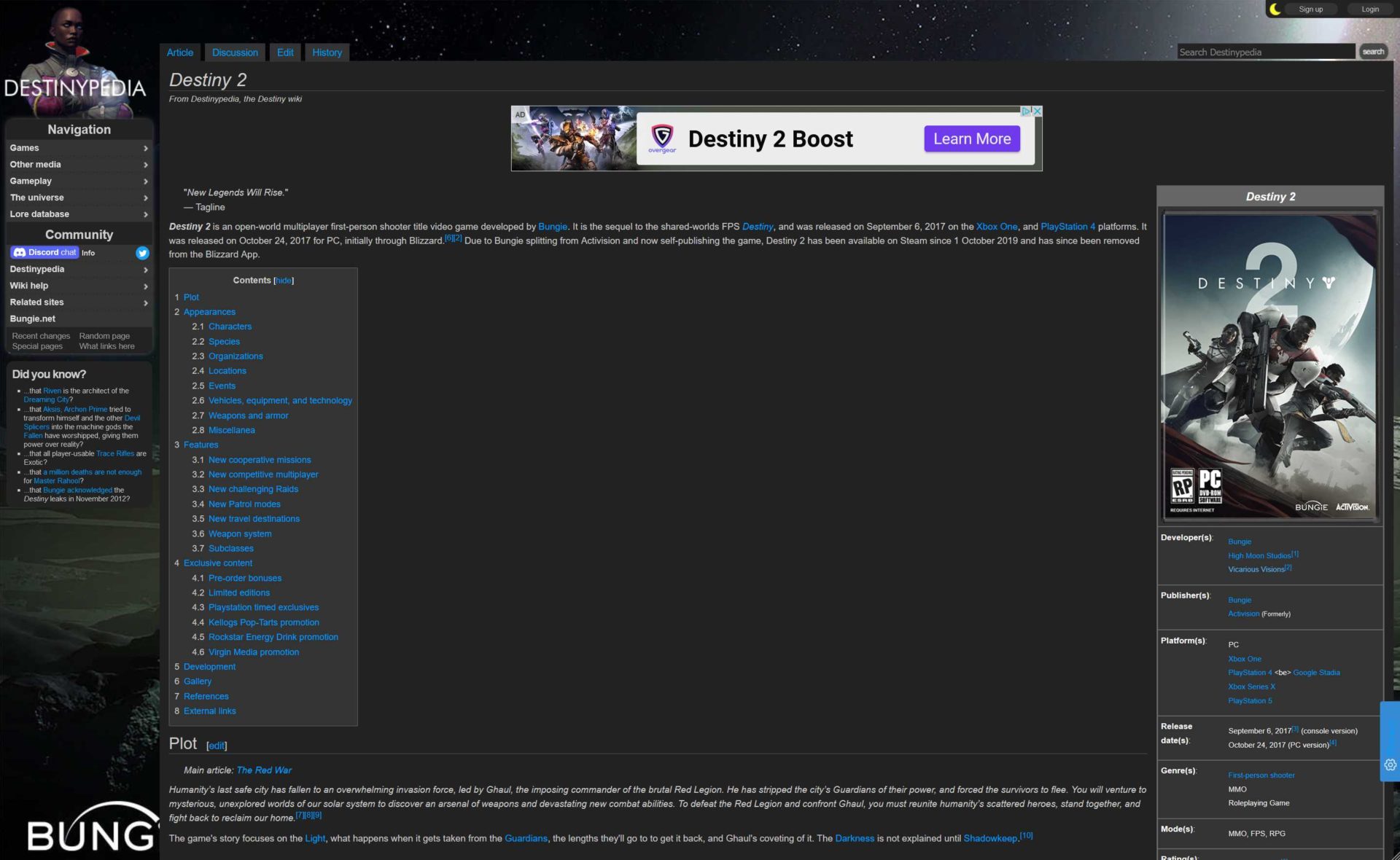
Task: Open the settings gear on right edge
Action: (1390, 765)
